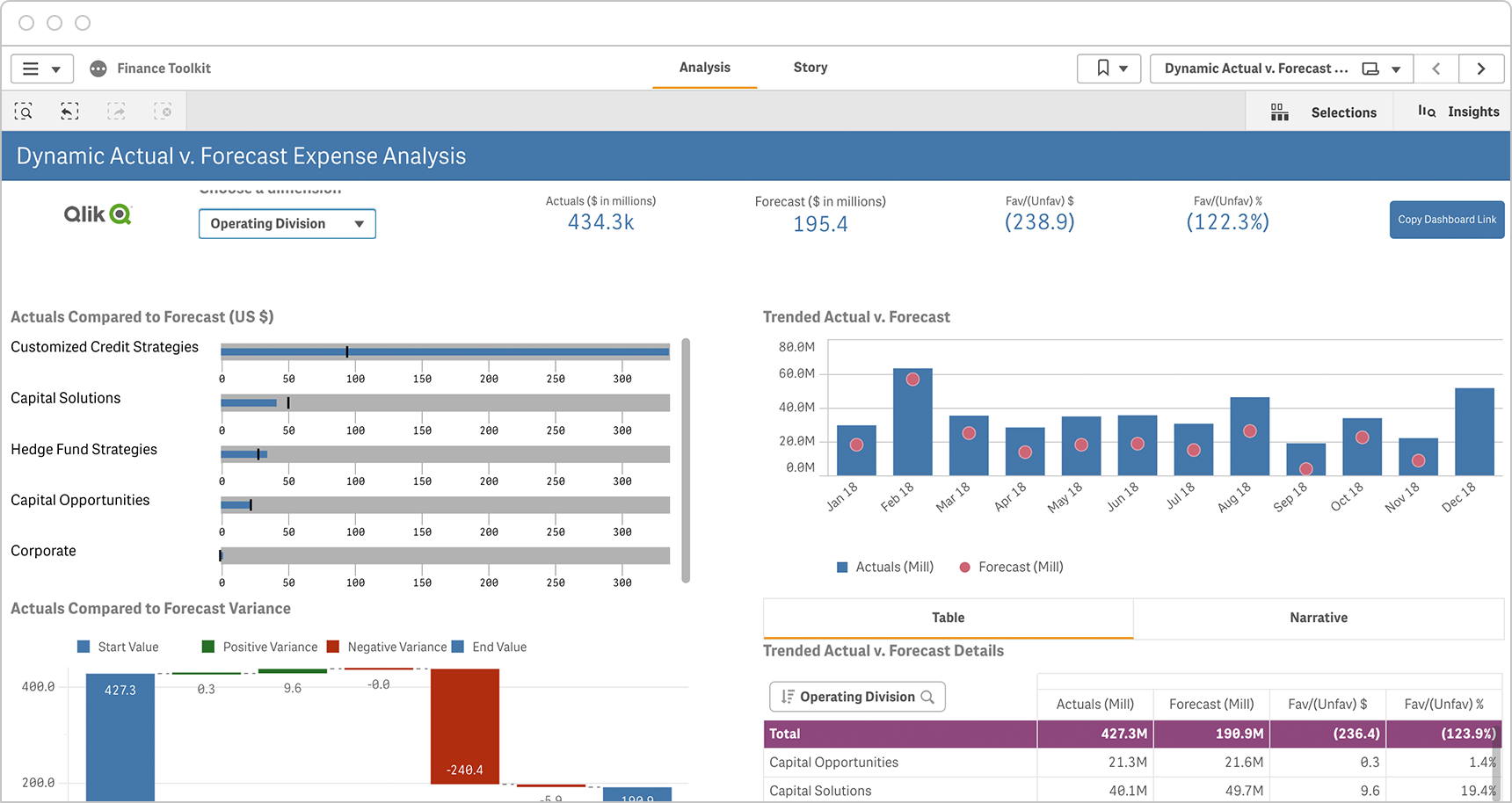Expand the bookmarks dropdown arrow
The width and height of the screenshot is (1512, 803).
[x=1123, y=69]
